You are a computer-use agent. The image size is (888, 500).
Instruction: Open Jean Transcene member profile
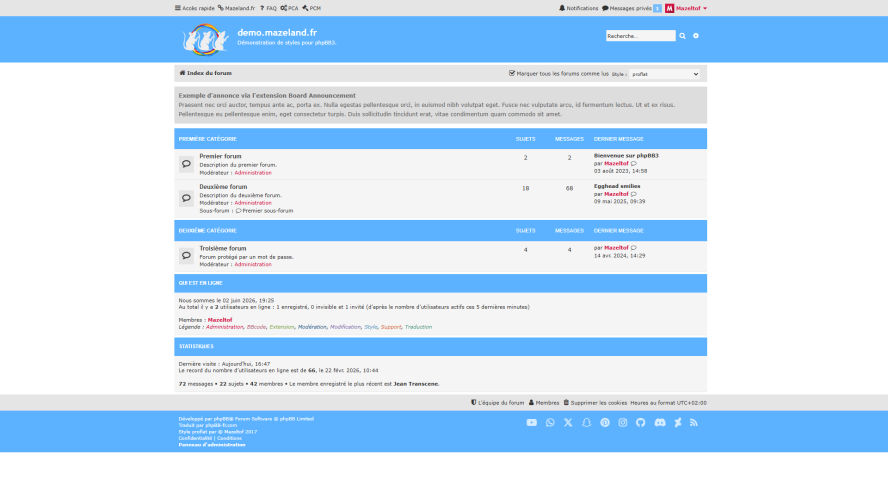[x=416, y=384]
